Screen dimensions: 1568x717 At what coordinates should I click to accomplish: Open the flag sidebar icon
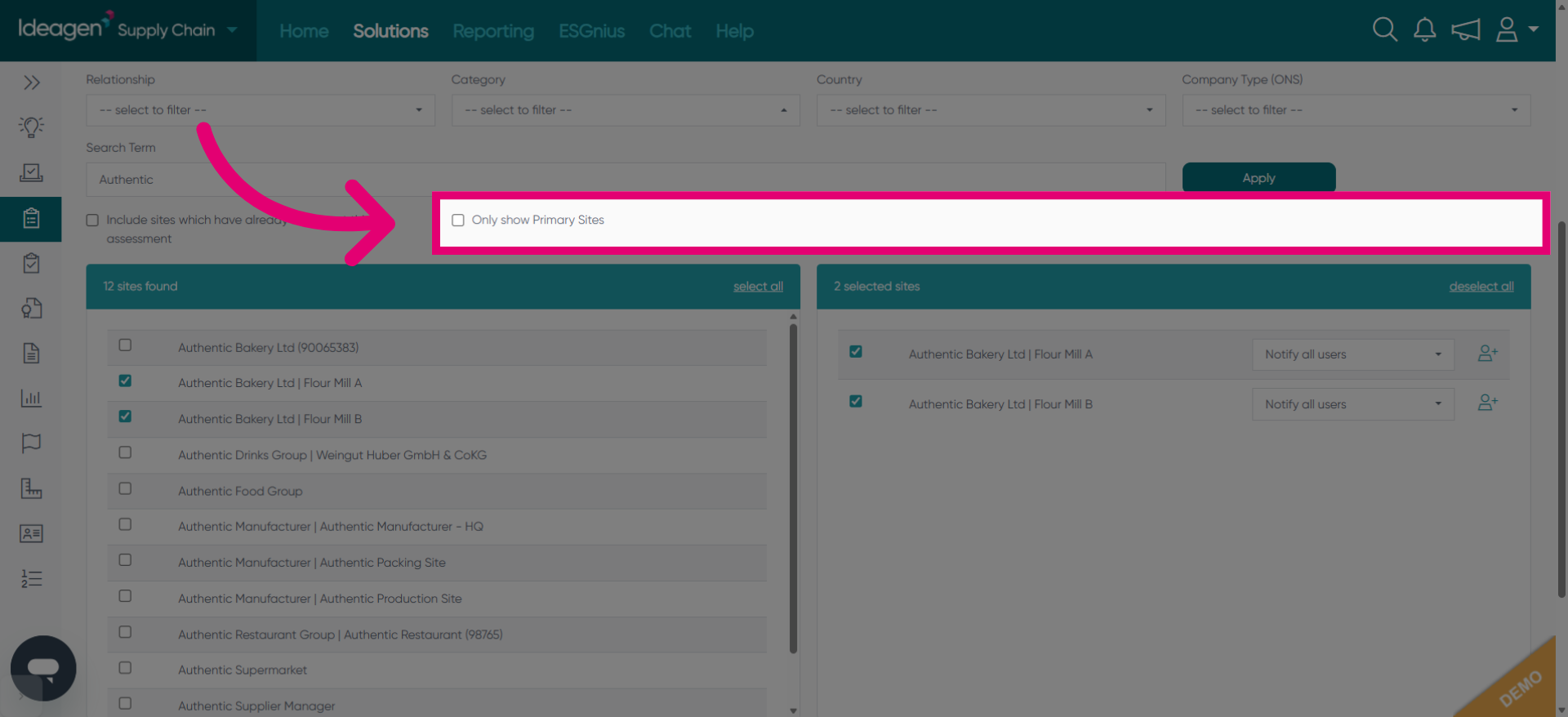click(x=31, y=443)
